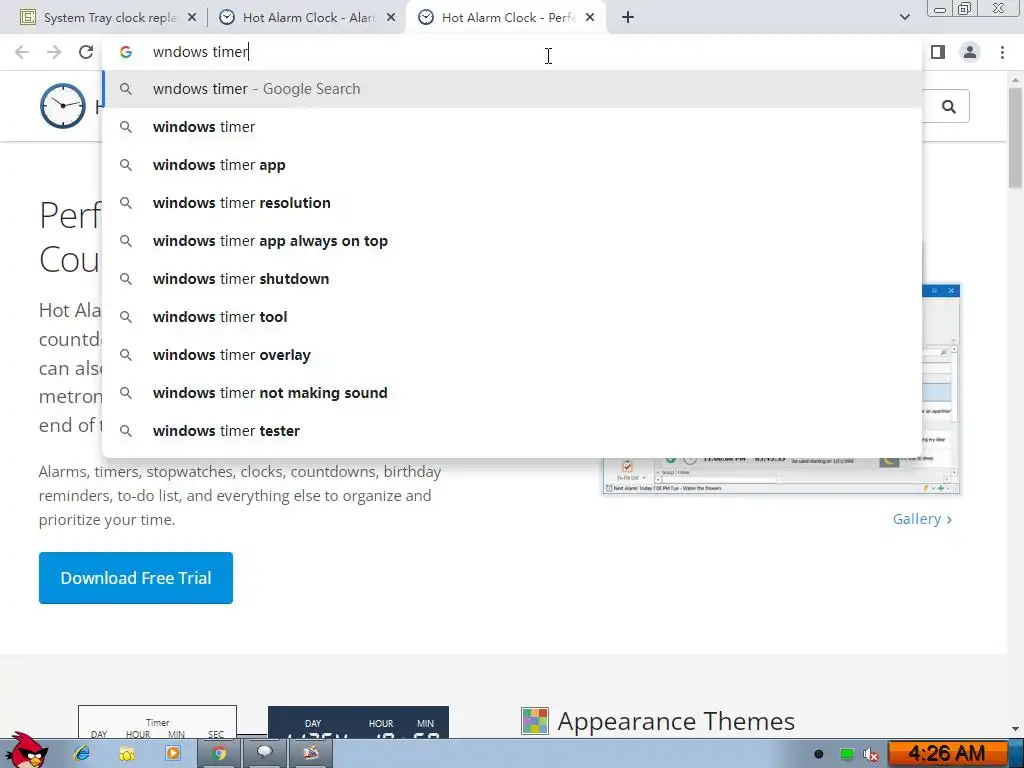Close the System Tray clock replacement tab
The width and height of the screenshot is (1024, 768).
[x=192, y=18]
